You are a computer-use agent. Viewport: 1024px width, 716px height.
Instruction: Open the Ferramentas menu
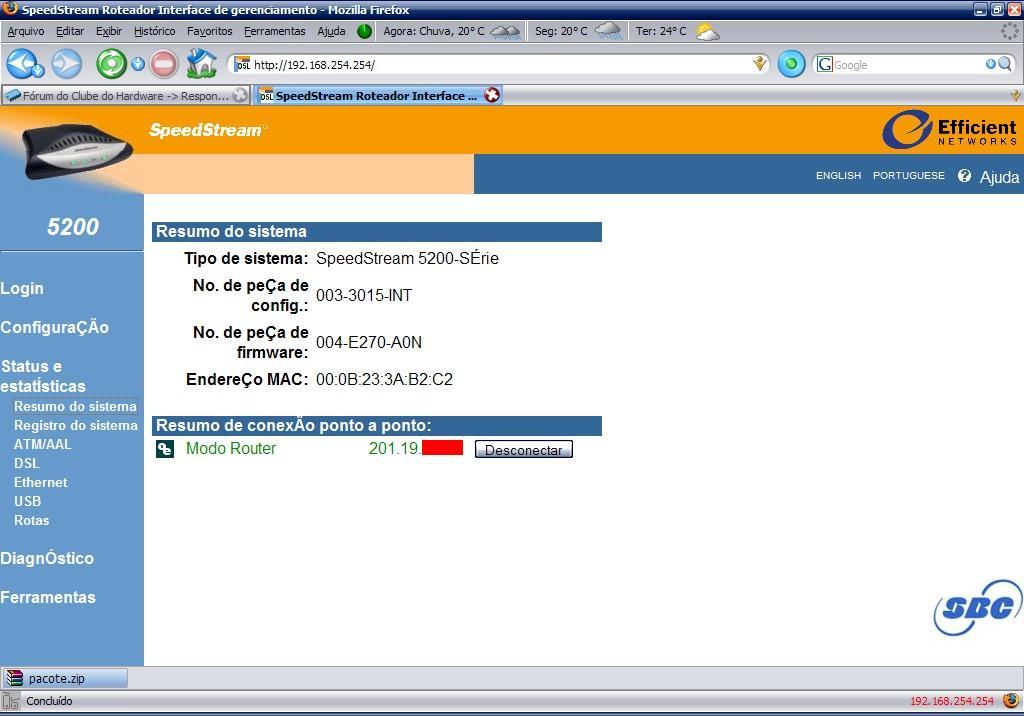click(274, 31)
